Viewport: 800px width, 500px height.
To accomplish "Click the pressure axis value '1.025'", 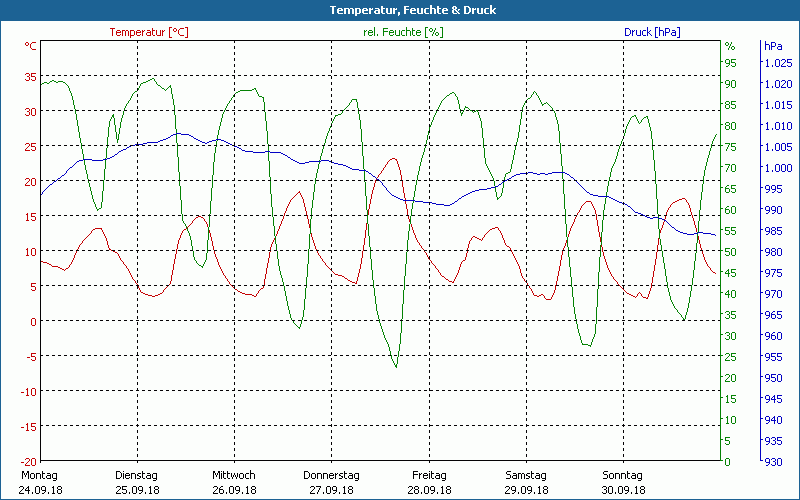I will pyautogui.click(x=778, y=63).
